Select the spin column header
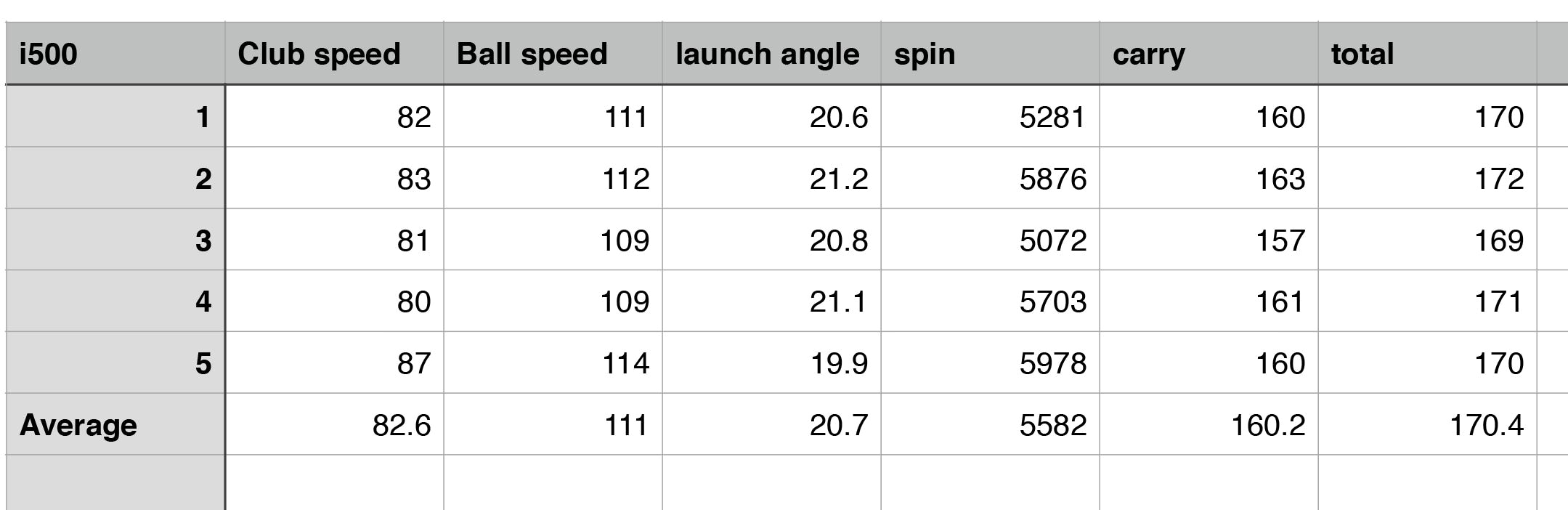 pos(990,54)
